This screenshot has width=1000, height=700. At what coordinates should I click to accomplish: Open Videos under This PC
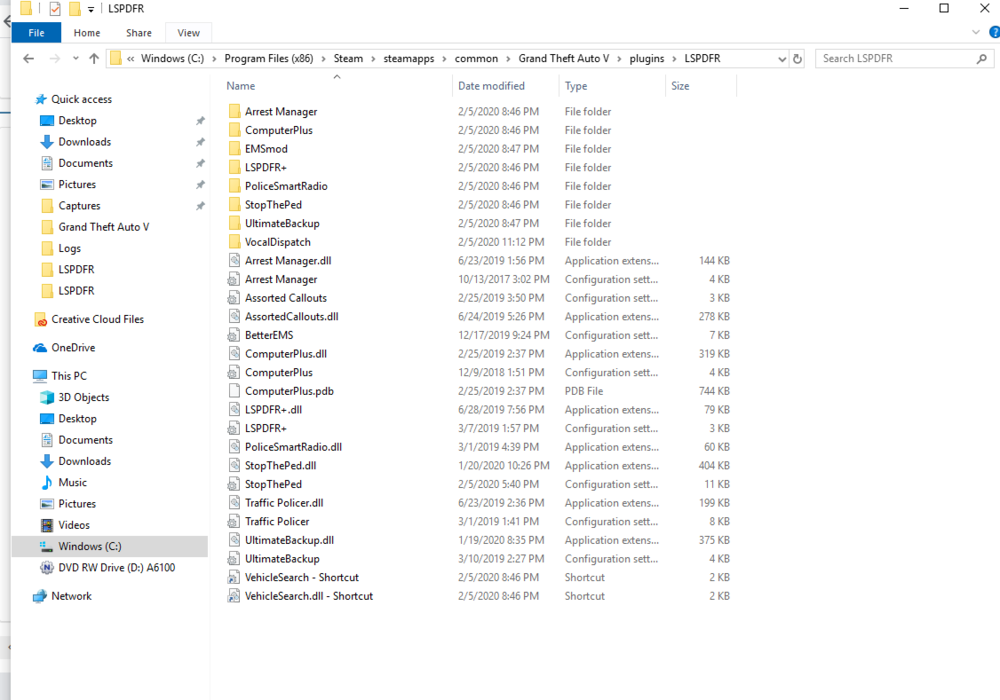pos(74,525)
